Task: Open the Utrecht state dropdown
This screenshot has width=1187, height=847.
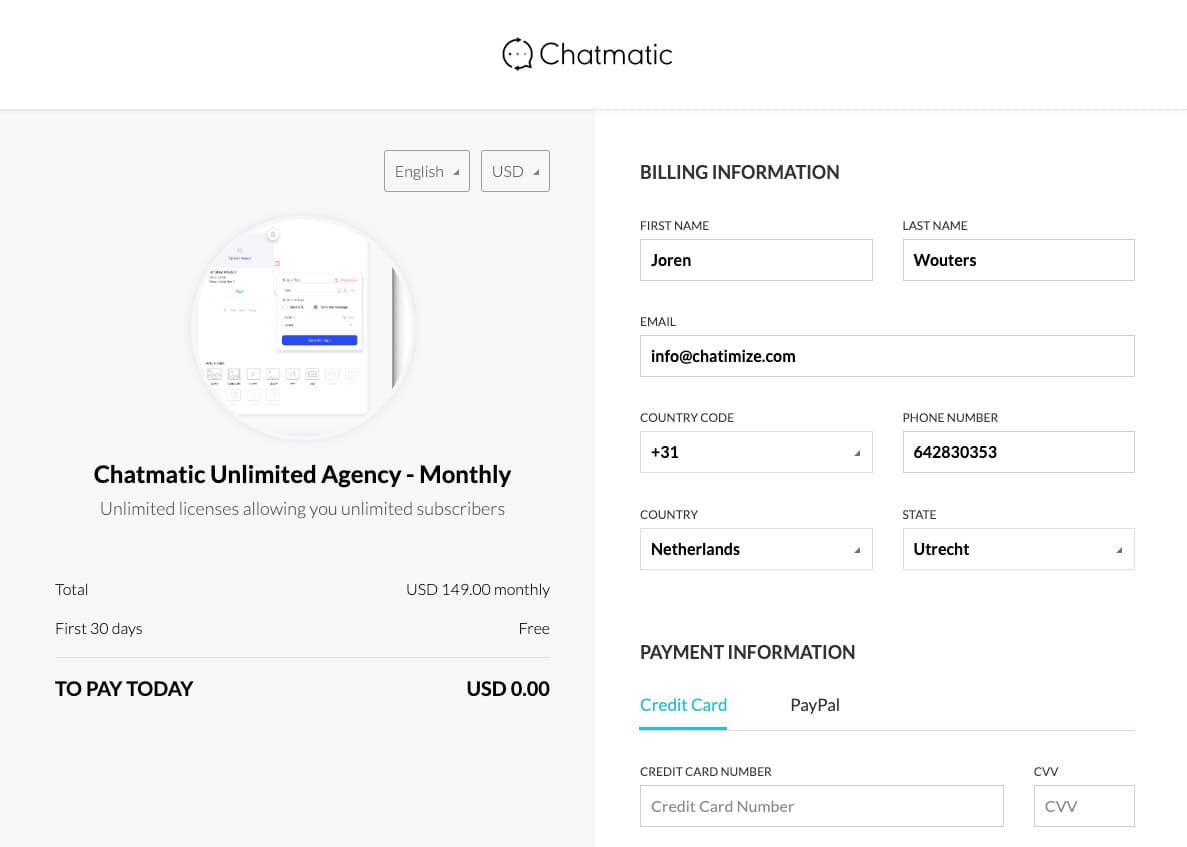Action: point(1018,549)
